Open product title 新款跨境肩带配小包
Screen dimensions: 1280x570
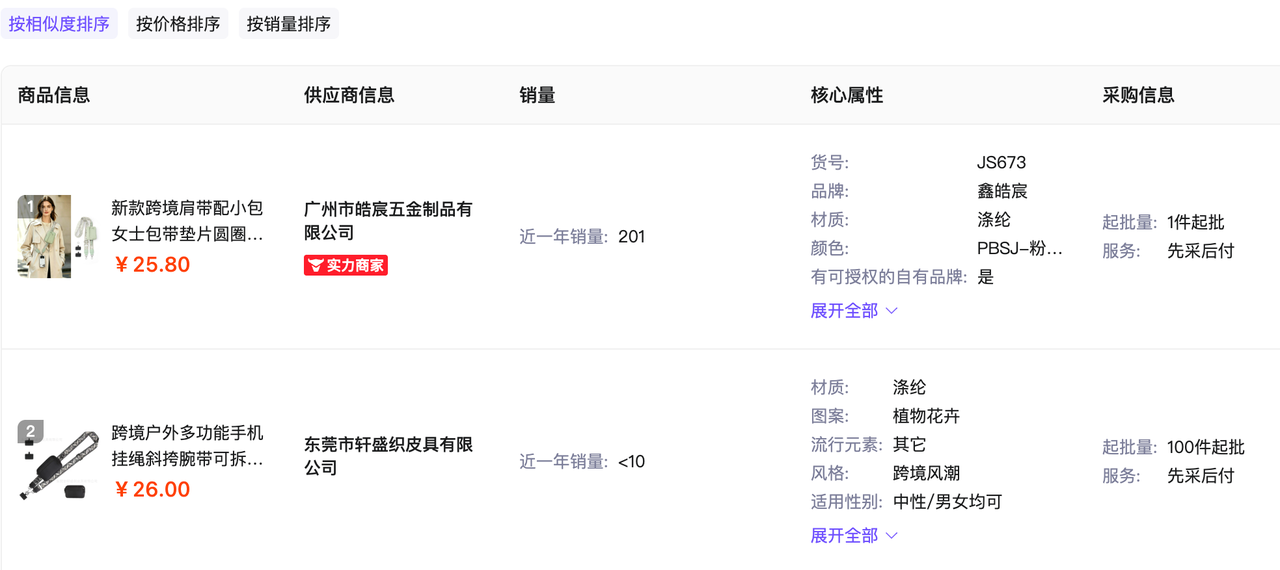(x=187, y=221)
